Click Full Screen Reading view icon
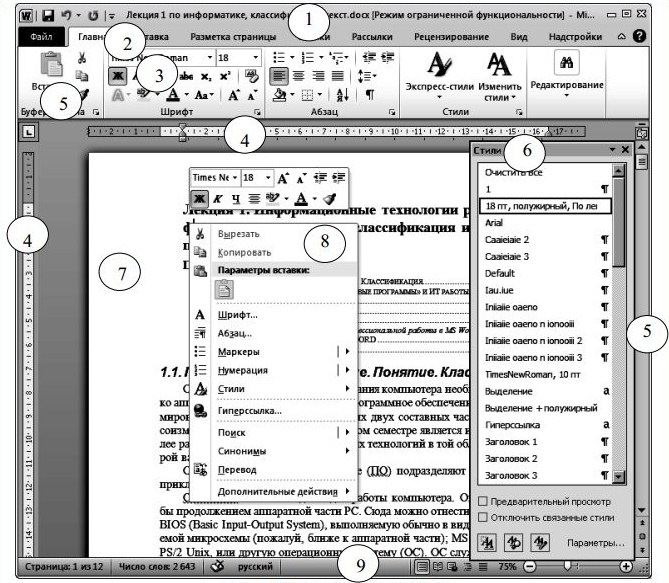 click(437, 566)
